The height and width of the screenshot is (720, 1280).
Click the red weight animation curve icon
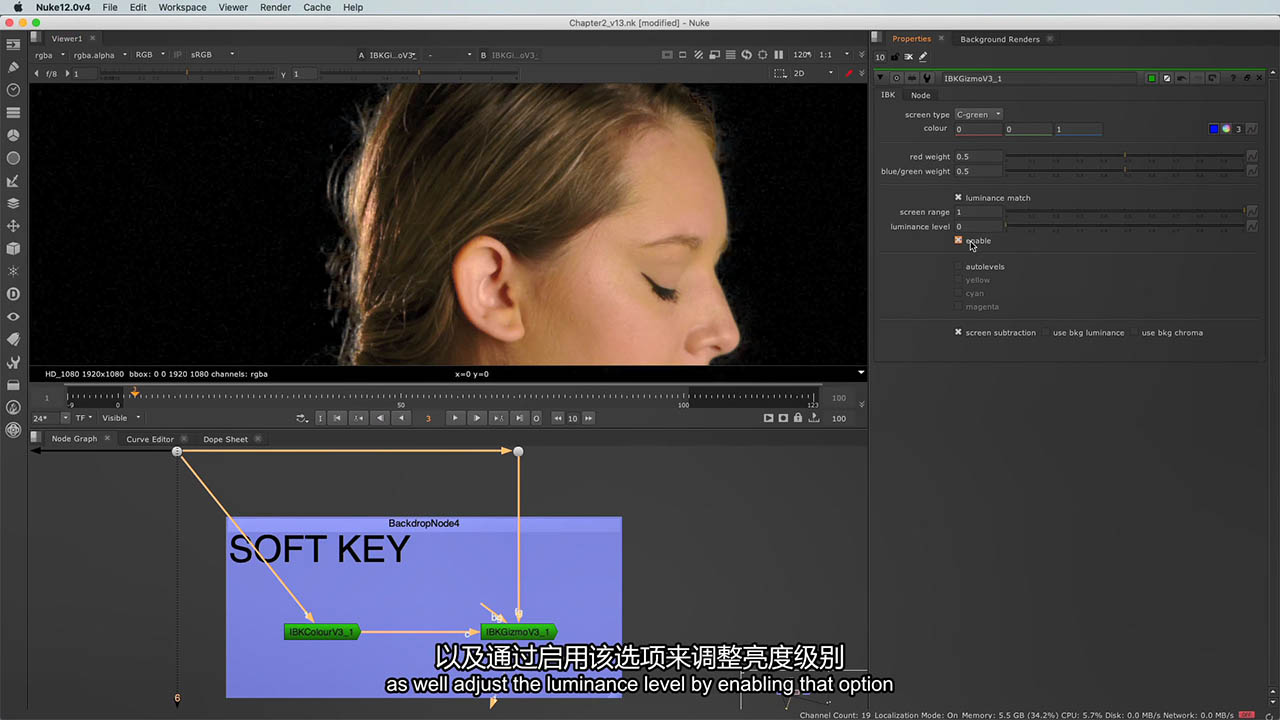pyautogui.click(x=1251, y=157)
